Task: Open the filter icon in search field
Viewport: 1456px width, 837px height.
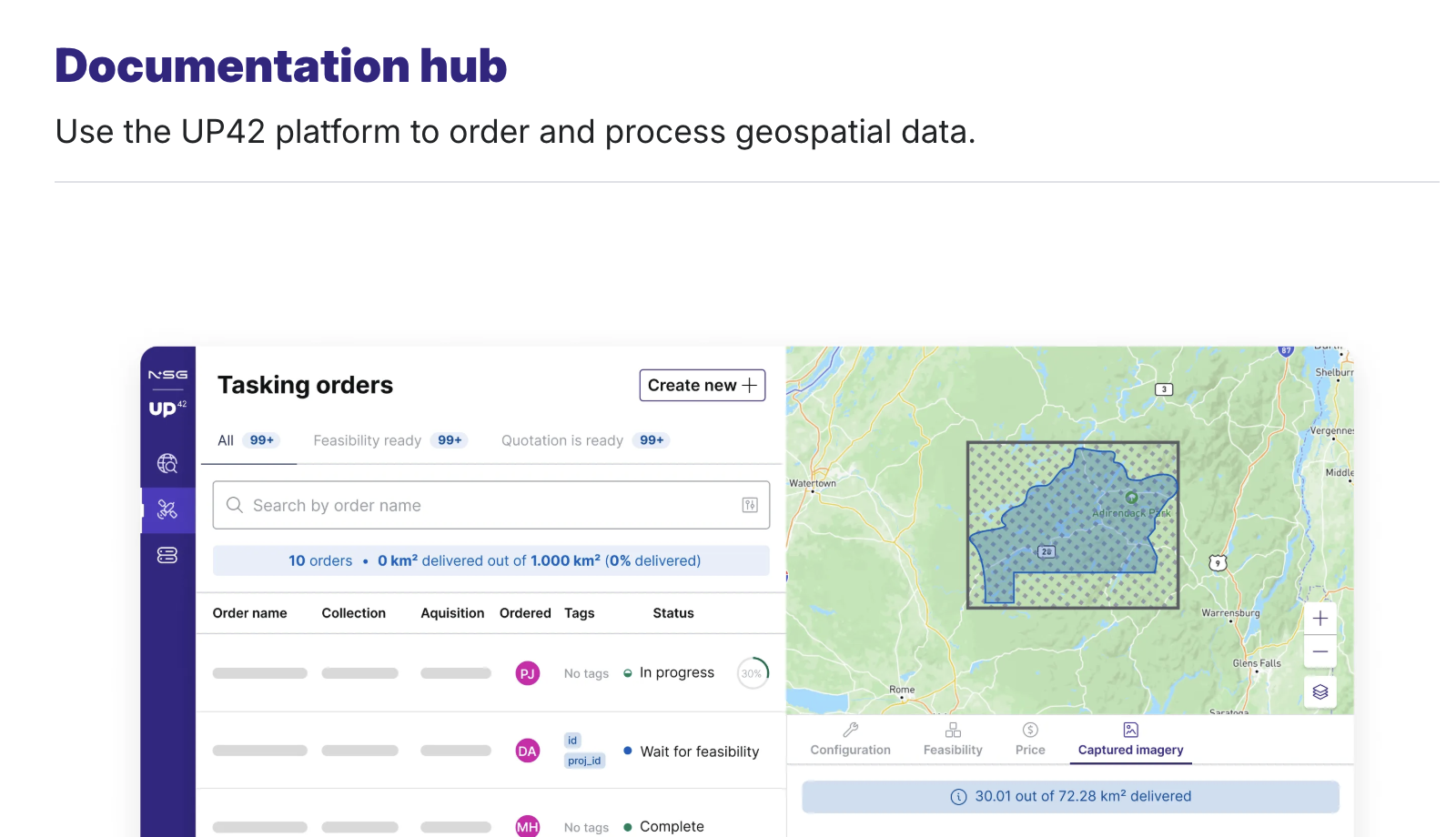Action: pos(750,505)
